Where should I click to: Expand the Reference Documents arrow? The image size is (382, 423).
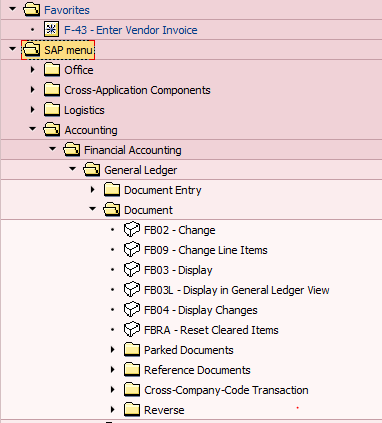[113, 370]
